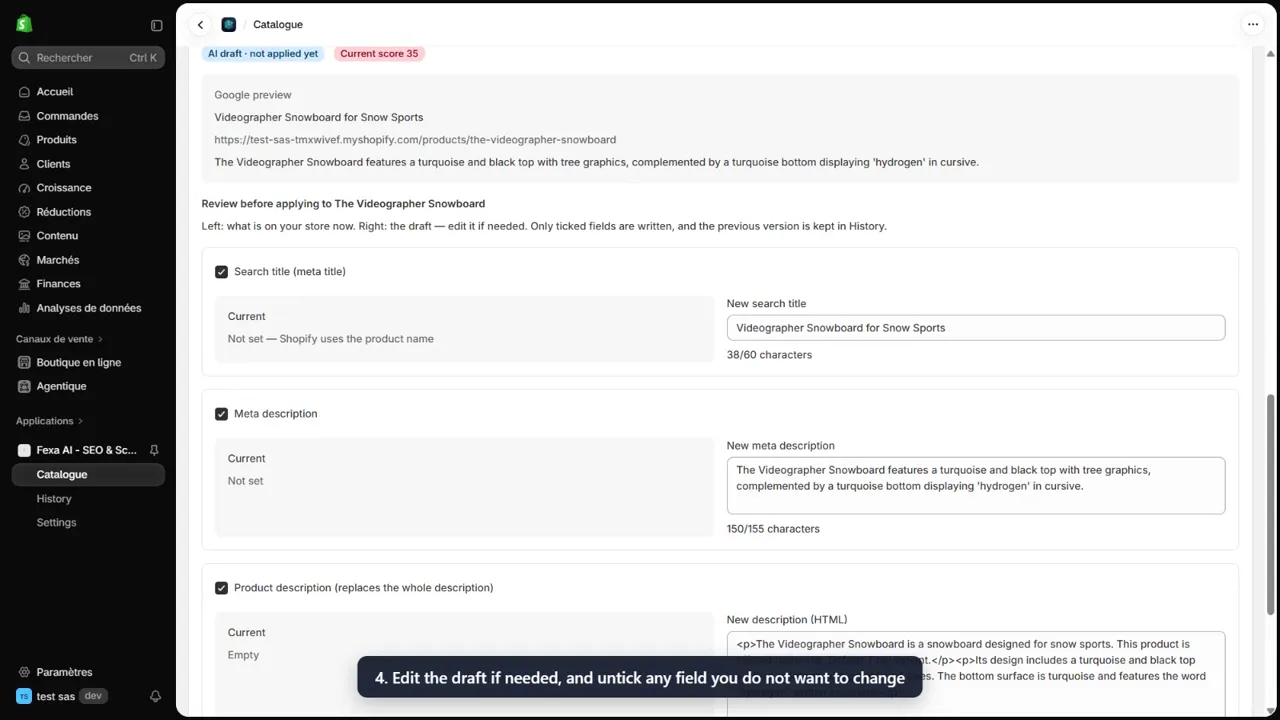Click the page vertical scrollbar thumb

click(1271, 503)
